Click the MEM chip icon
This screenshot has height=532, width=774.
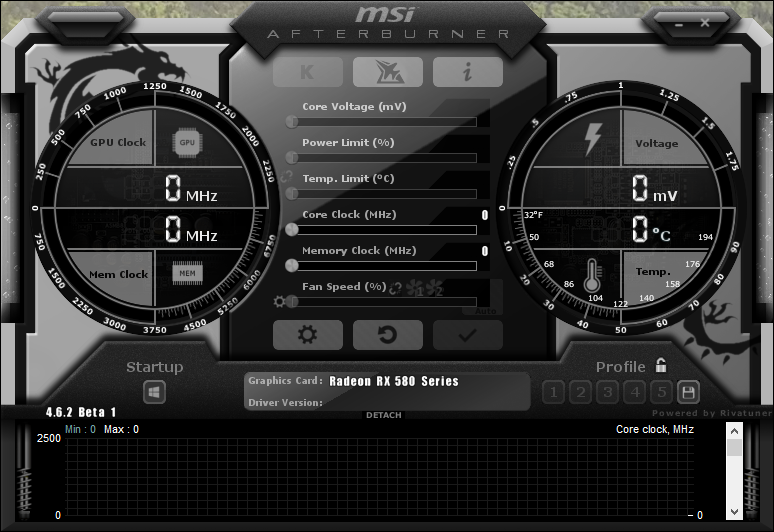(187, 273)
